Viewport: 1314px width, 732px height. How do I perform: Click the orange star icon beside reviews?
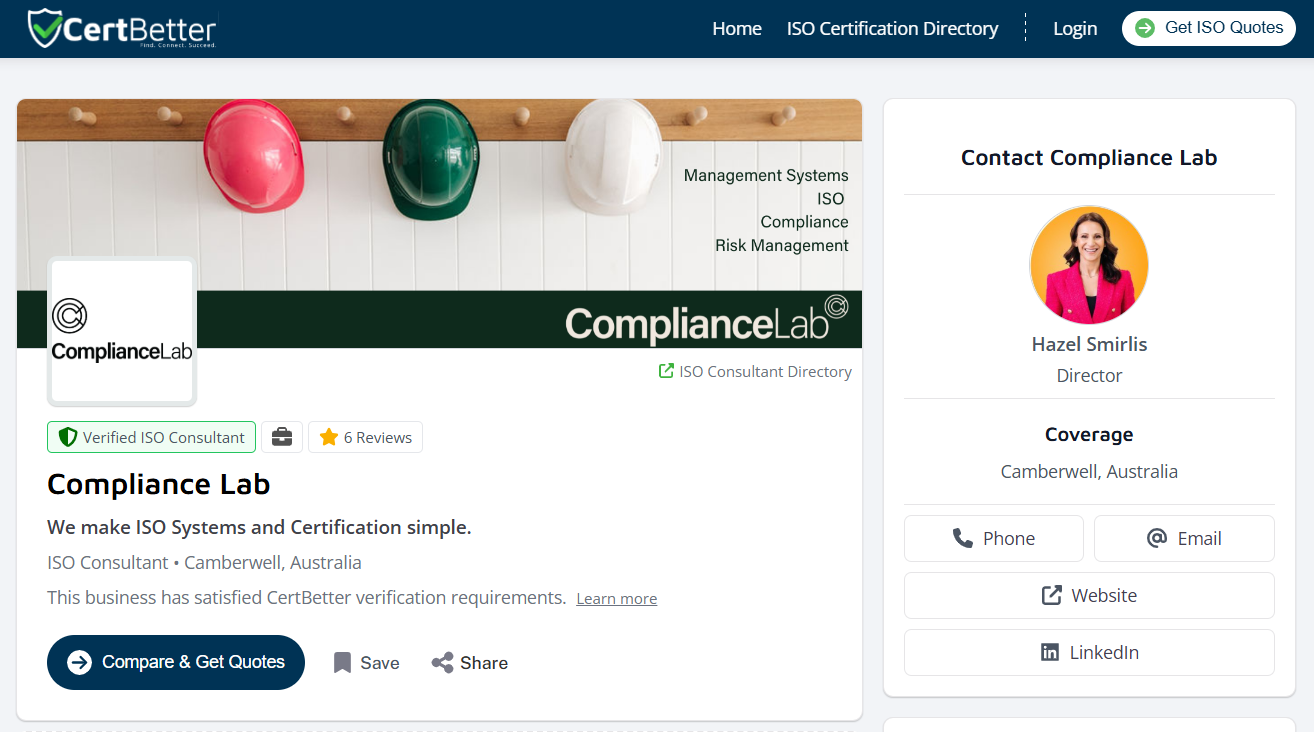329,437
